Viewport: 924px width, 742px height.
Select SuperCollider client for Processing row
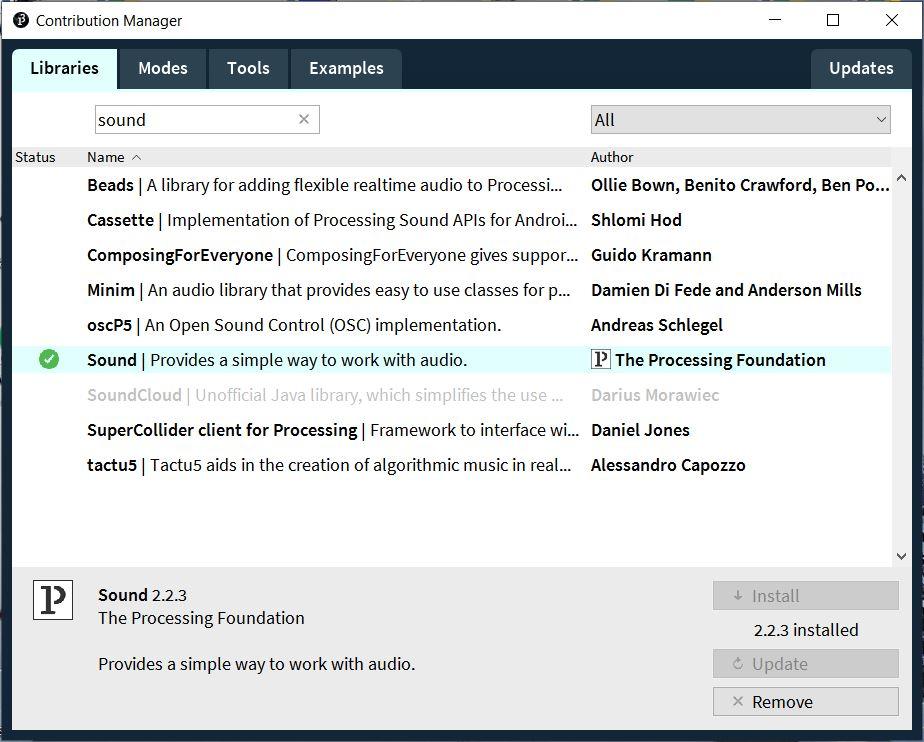point(451,430)
